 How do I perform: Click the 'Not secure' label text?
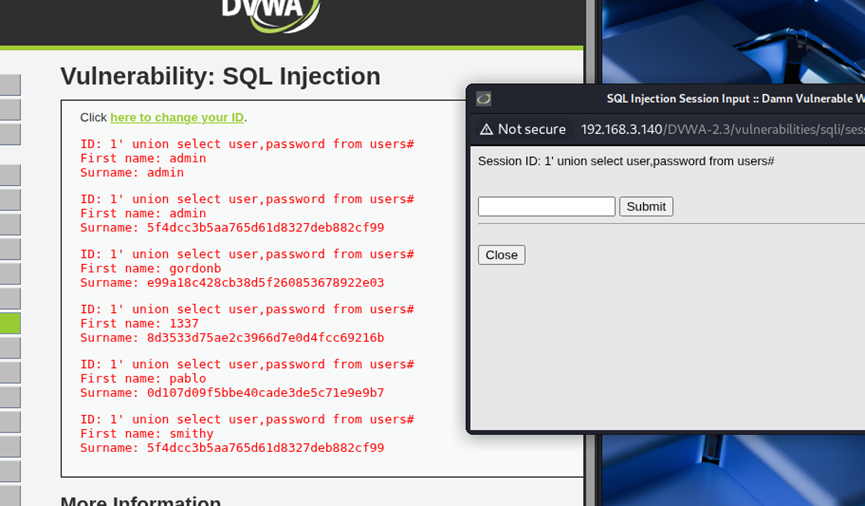click(532, 129)
